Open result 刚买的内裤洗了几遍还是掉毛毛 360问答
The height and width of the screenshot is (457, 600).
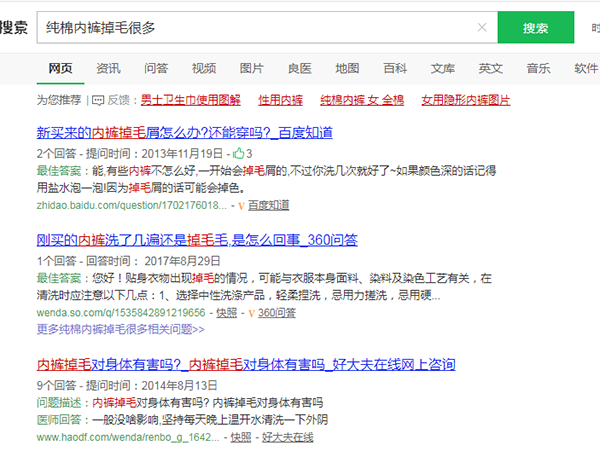[x=197, y=240]
